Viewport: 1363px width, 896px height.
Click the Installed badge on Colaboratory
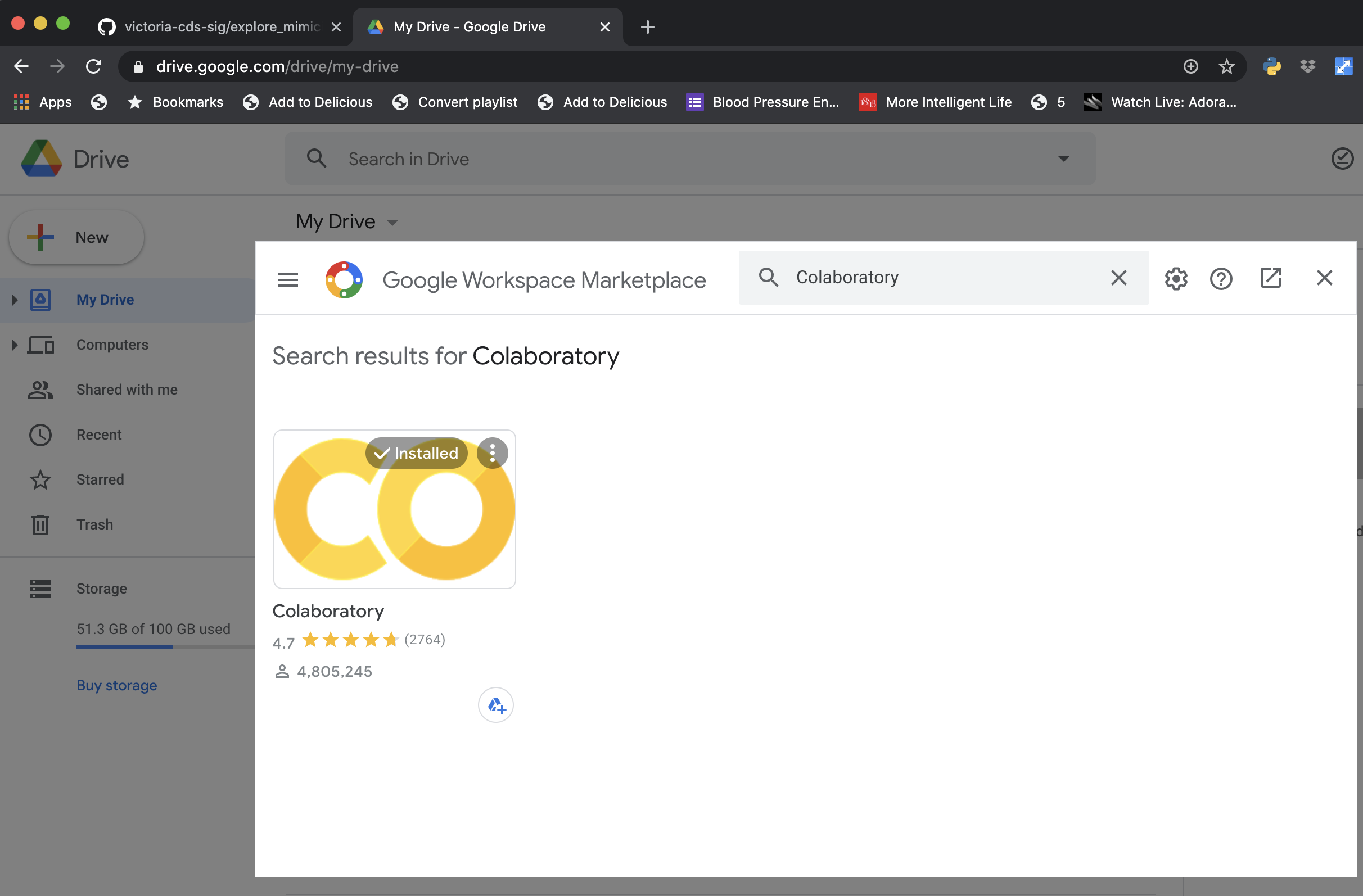[x=416, y=454]
